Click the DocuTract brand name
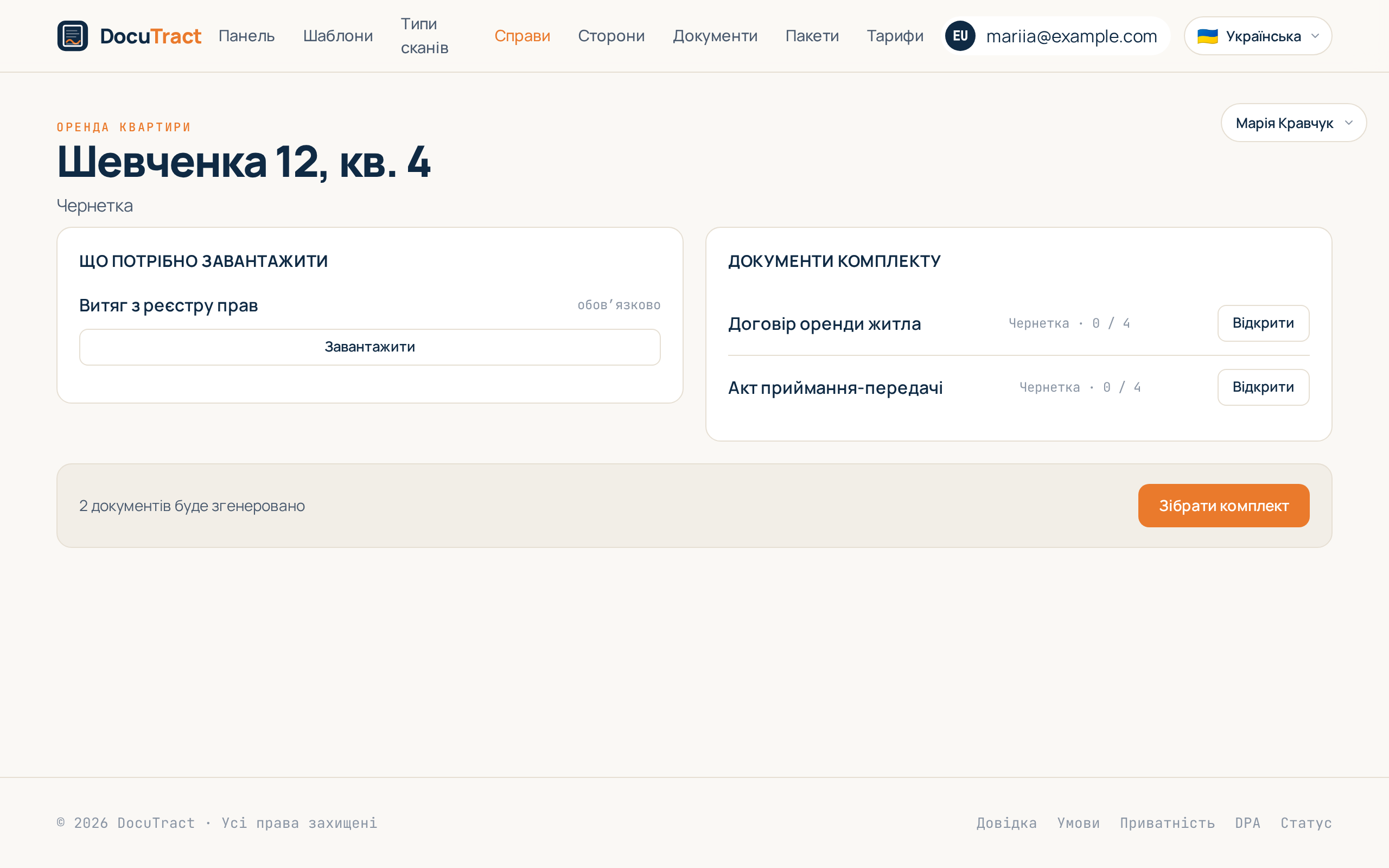1389x868 pixels. tap(150, 36)
